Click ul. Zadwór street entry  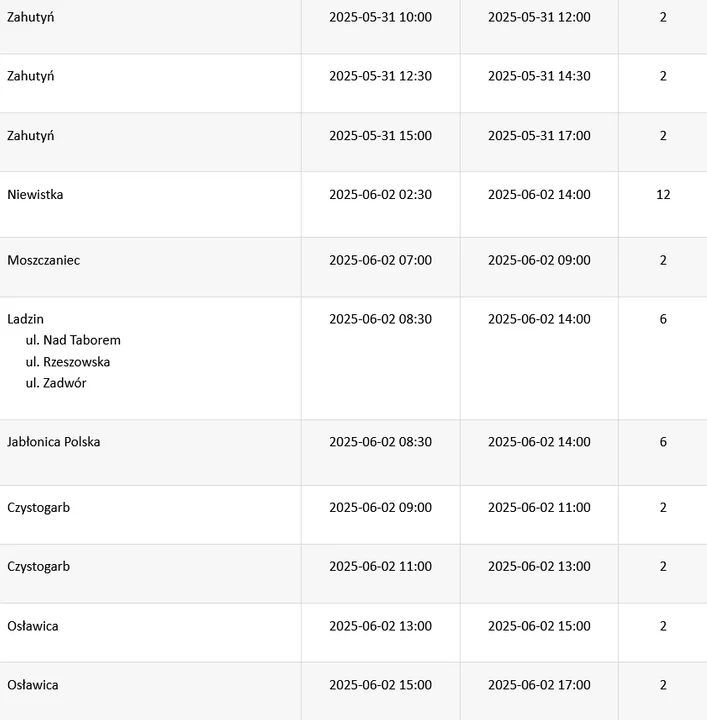coord(56,383)
